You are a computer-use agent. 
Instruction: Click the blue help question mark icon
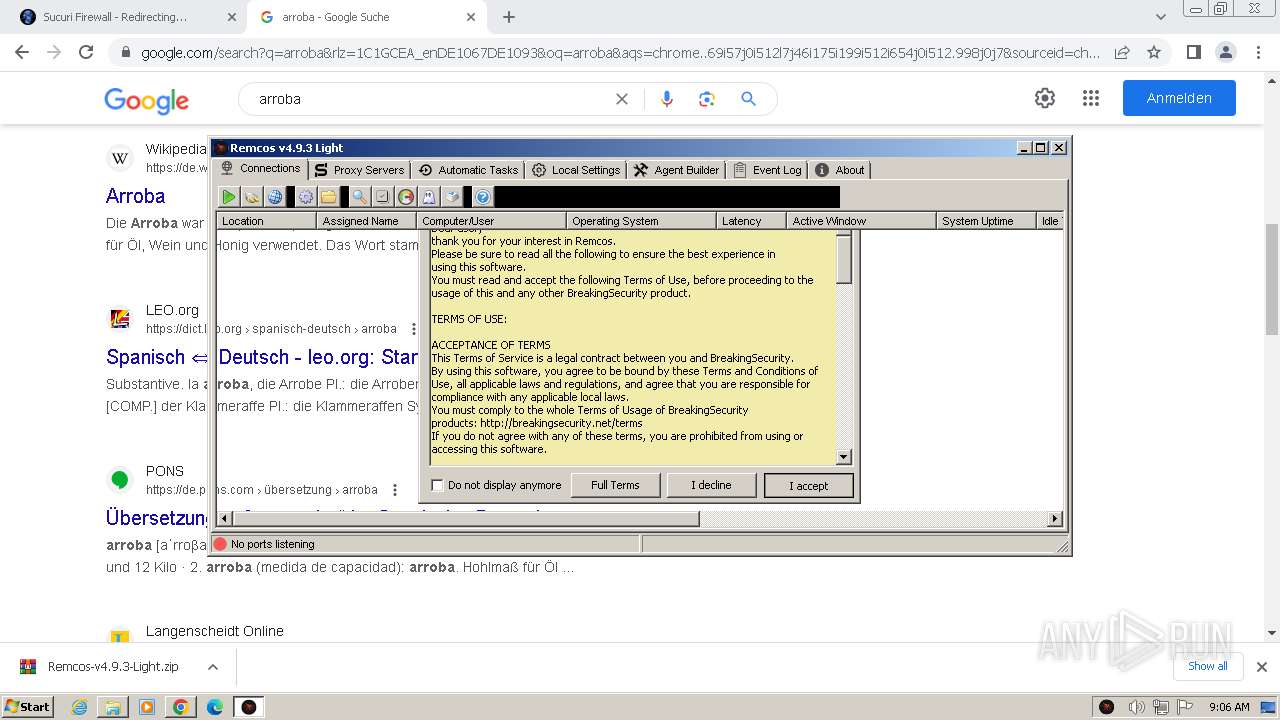pos(483,197)
